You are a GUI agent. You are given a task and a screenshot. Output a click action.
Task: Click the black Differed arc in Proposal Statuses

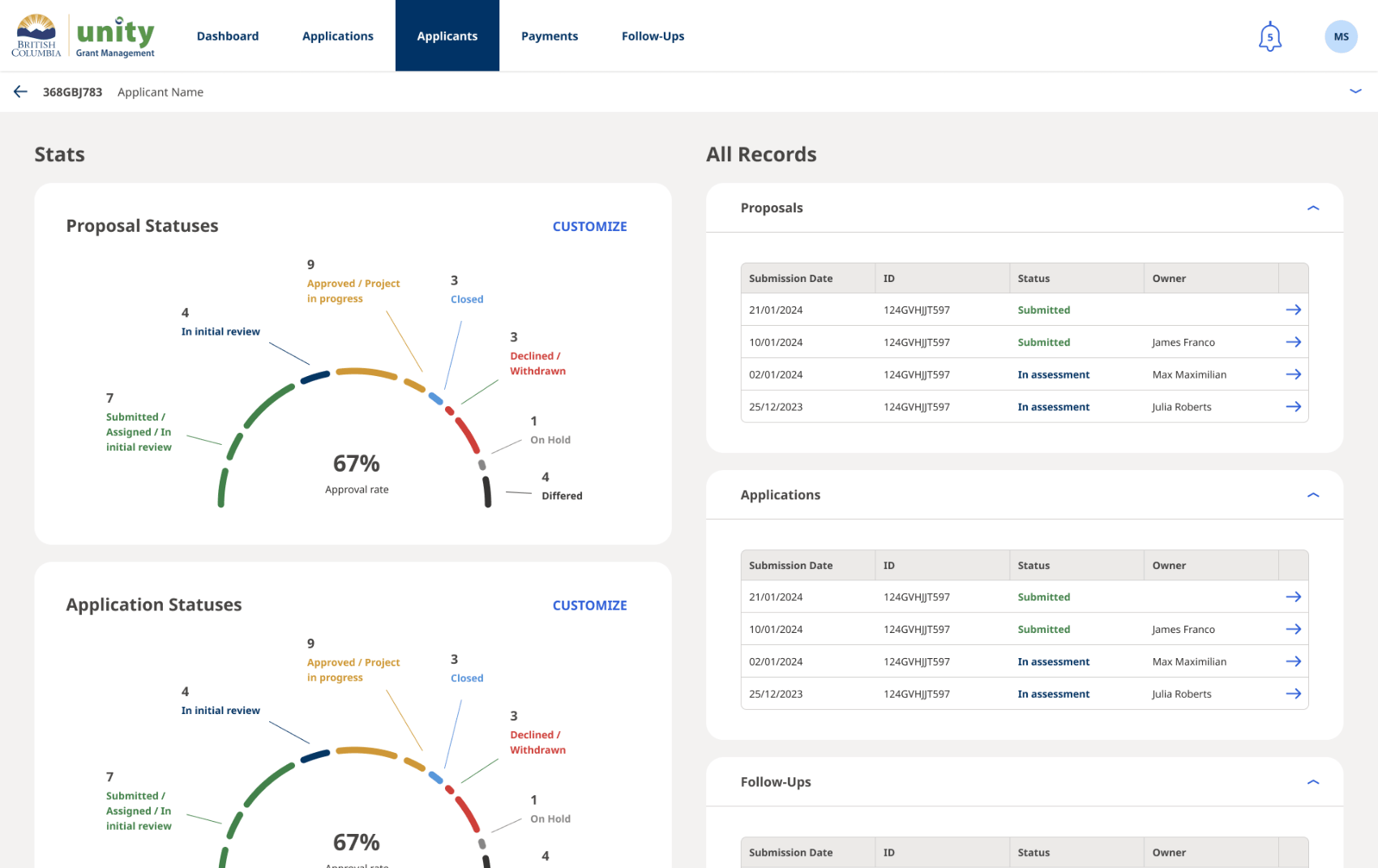coord(487,492)
